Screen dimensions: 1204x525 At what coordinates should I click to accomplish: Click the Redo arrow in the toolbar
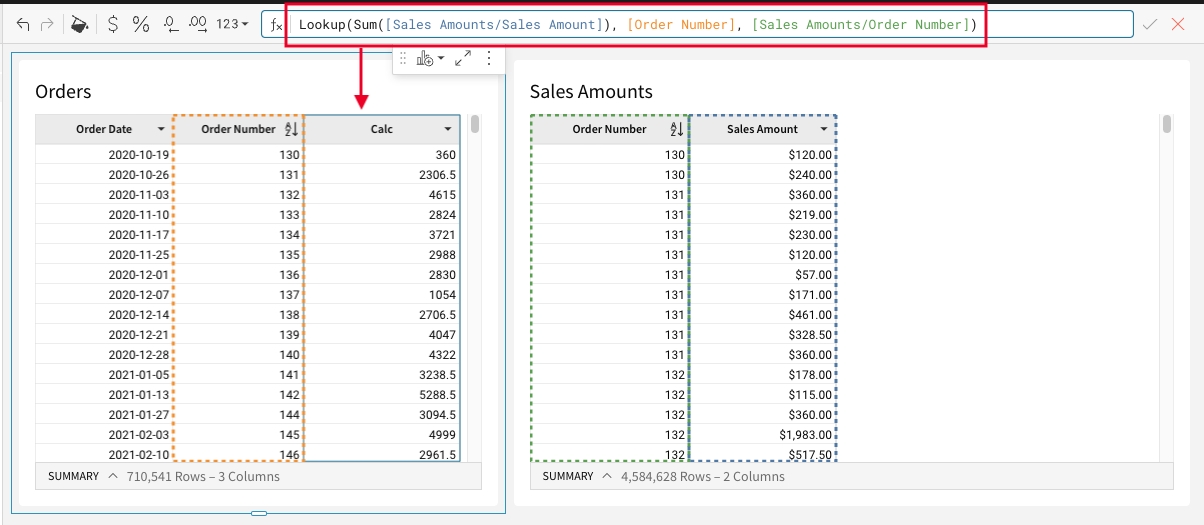tap(46, 24)
